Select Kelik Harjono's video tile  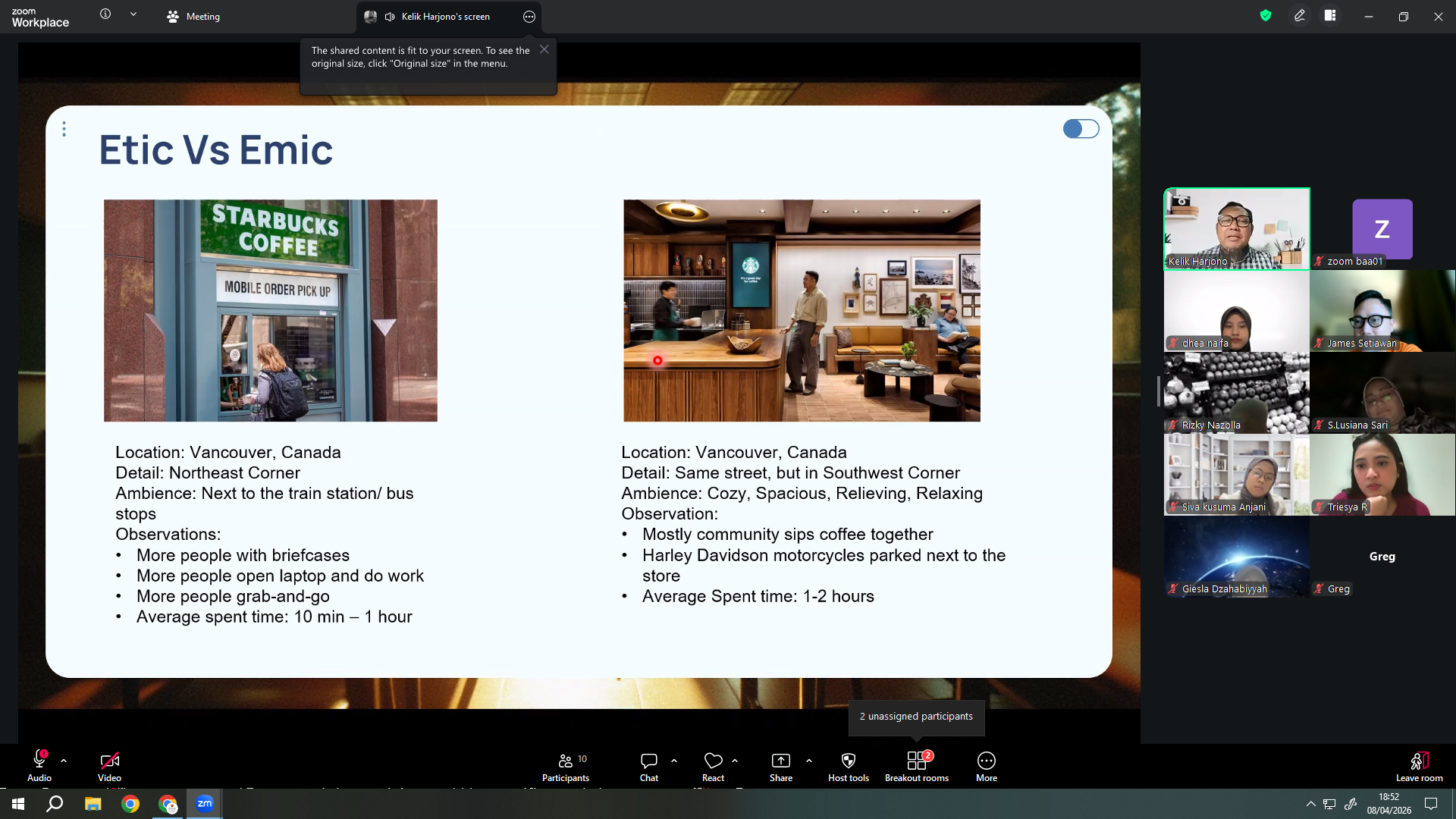(1237, 229)
